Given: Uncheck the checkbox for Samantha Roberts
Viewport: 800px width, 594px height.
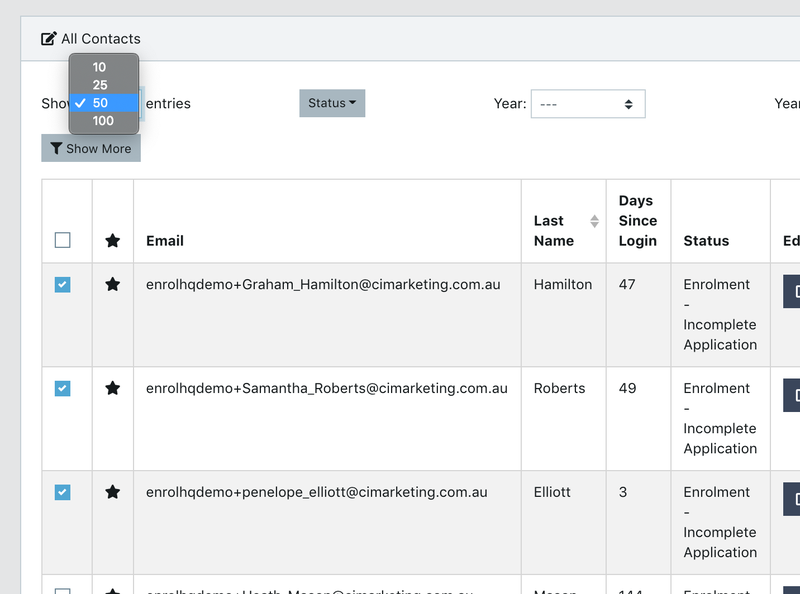Looking at the screenshot, I should pyautogui.click(x=63, y=389).
